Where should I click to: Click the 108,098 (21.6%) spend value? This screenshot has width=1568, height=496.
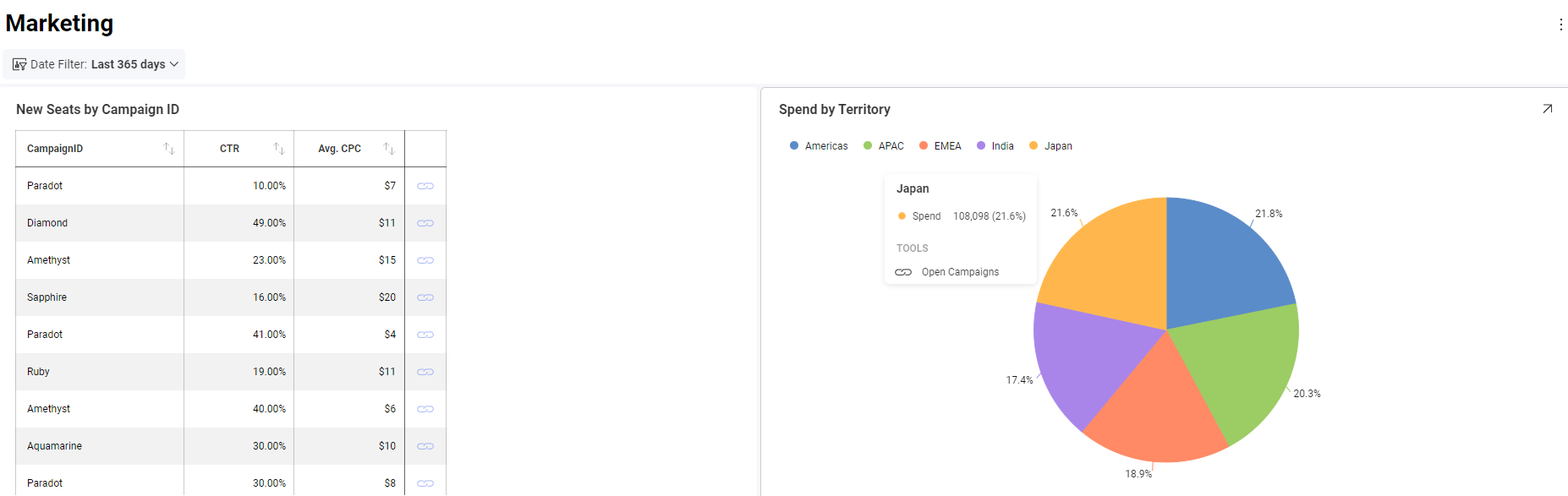click(990, 216)
